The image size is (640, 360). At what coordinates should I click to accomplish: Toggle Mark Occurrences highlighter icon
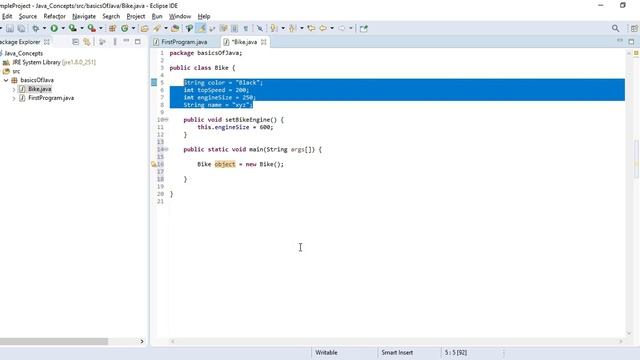tap(201, 28)
